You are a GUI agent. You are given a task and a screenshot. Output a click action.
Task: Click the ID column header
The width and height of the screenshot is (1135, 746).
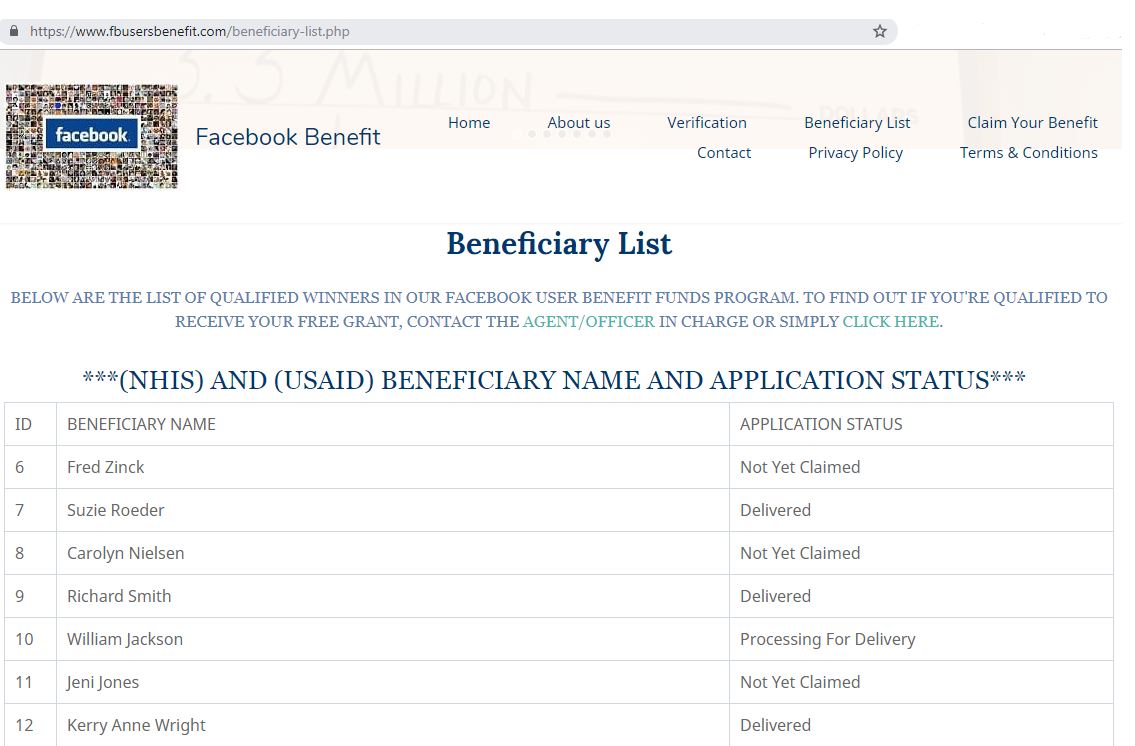[23, 424]
